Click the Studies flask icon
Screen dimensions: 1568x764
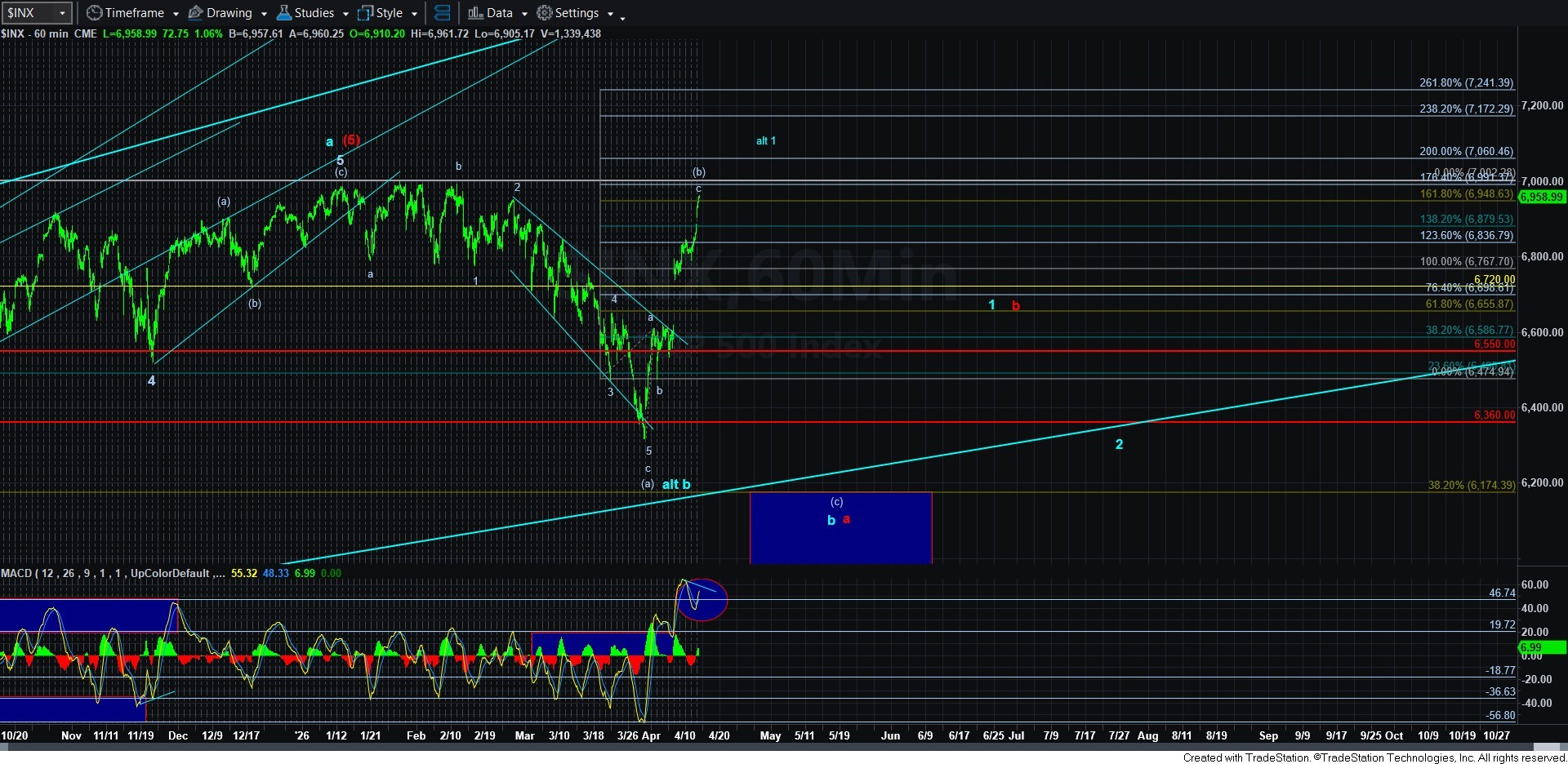pos(284,13)
